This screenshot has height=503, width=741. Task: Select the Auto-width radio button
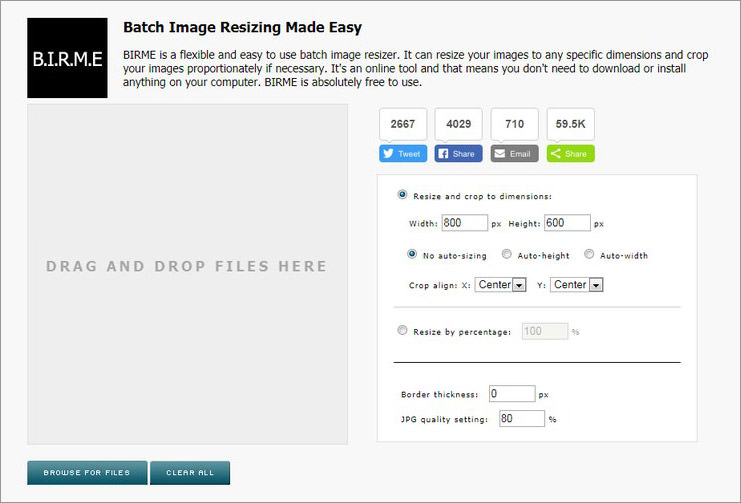589,254
